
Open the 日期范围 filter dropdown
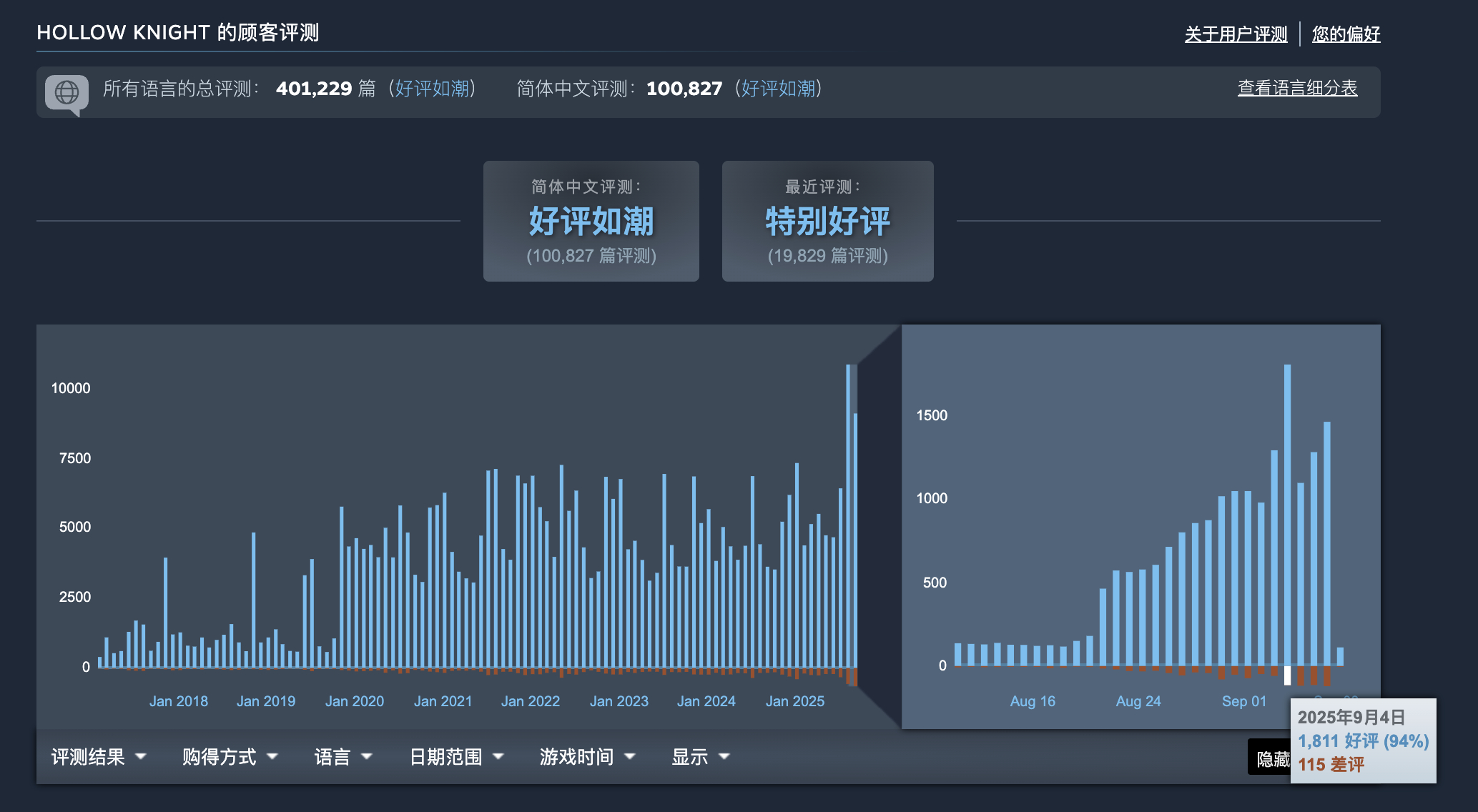[456, 756]
